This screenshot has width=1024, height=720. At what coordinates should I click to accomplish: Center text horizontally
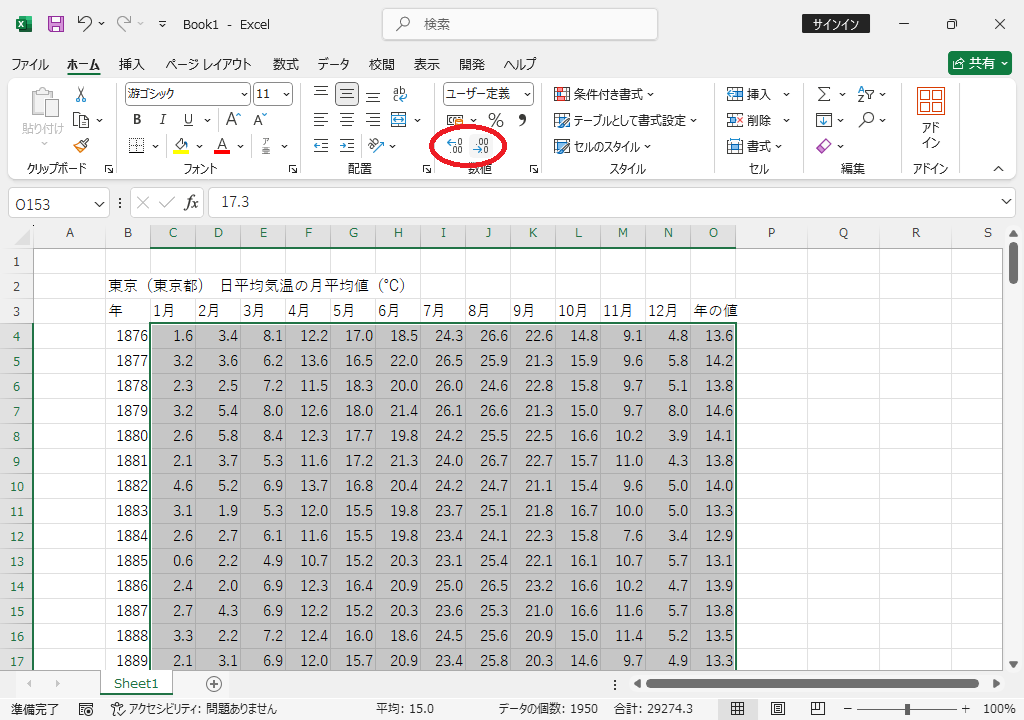click(x=347, y=120)
